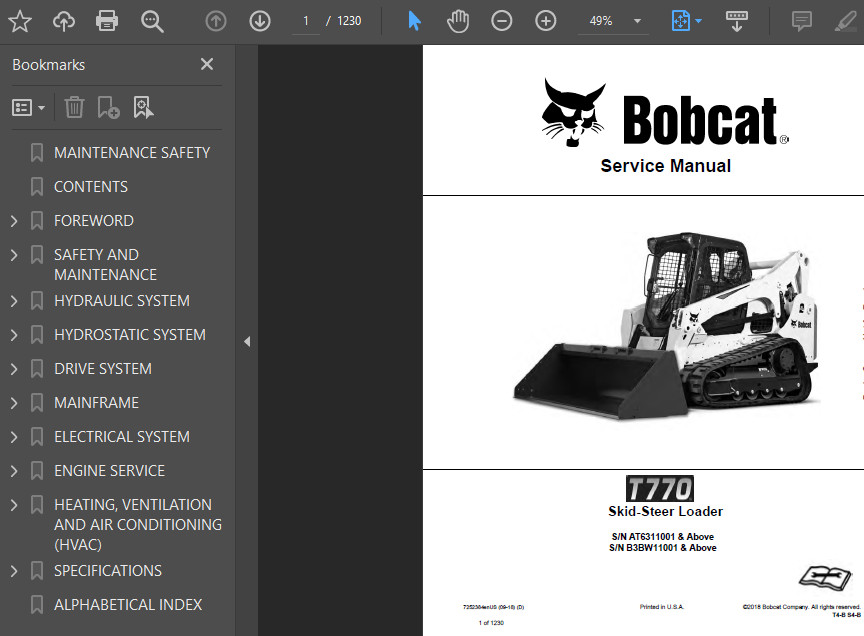Screen dimensions: 864x636
Task: Expand the ENGINE SERVICE bookmark
Action: pyautogui.click(x=14, y=471)
